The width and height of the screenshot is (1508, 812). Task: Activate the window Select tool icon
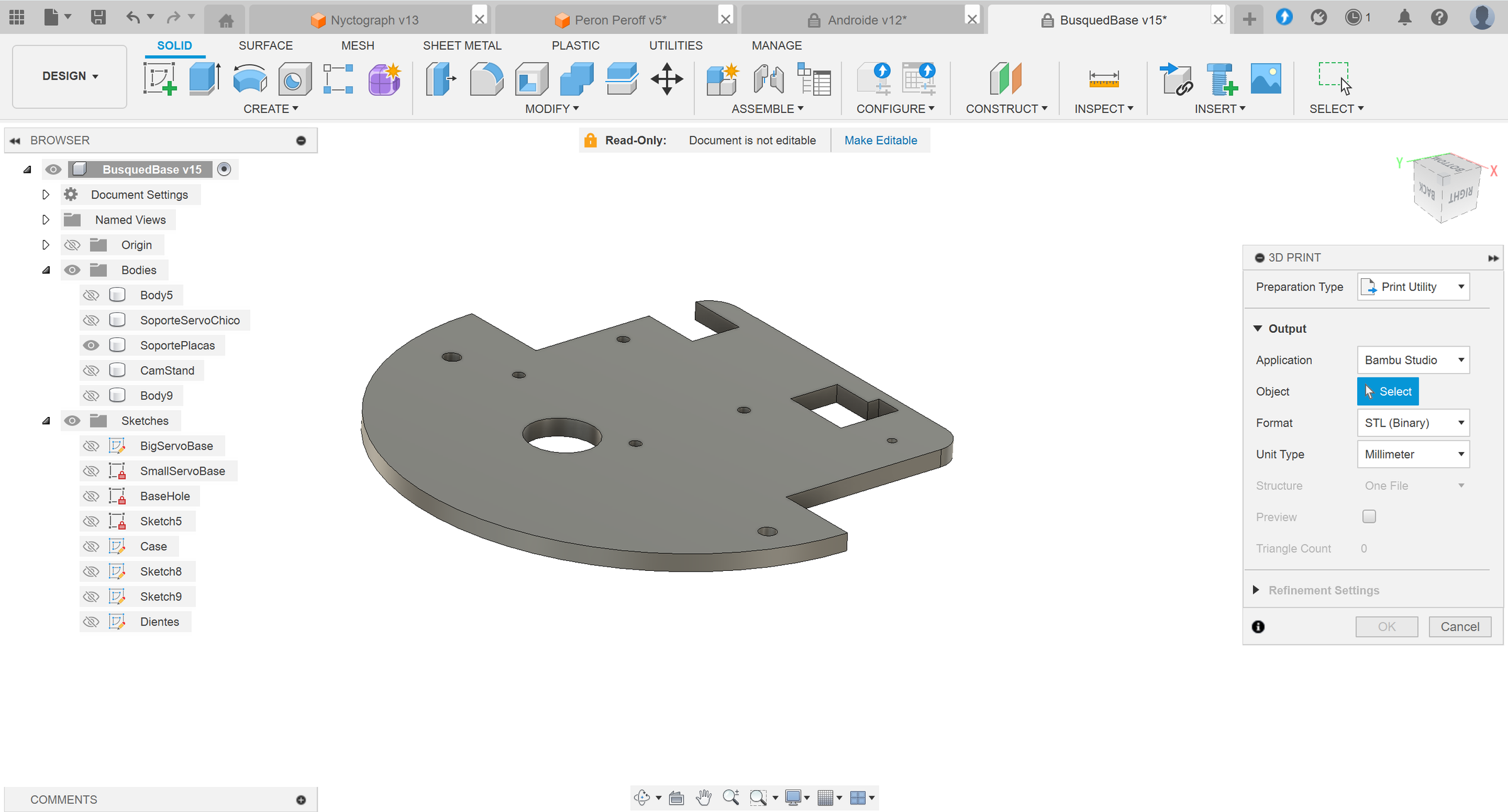[1335, 78]
